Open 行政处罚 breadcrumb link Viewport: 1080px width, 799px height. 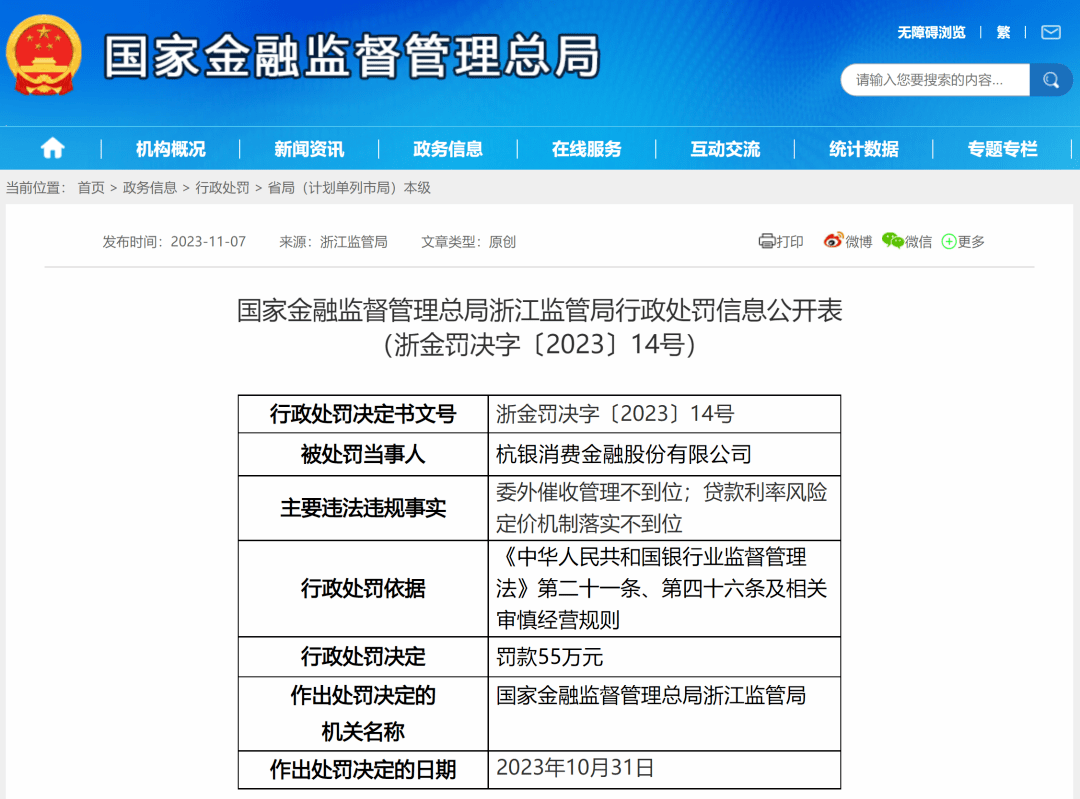pos(222,187)
